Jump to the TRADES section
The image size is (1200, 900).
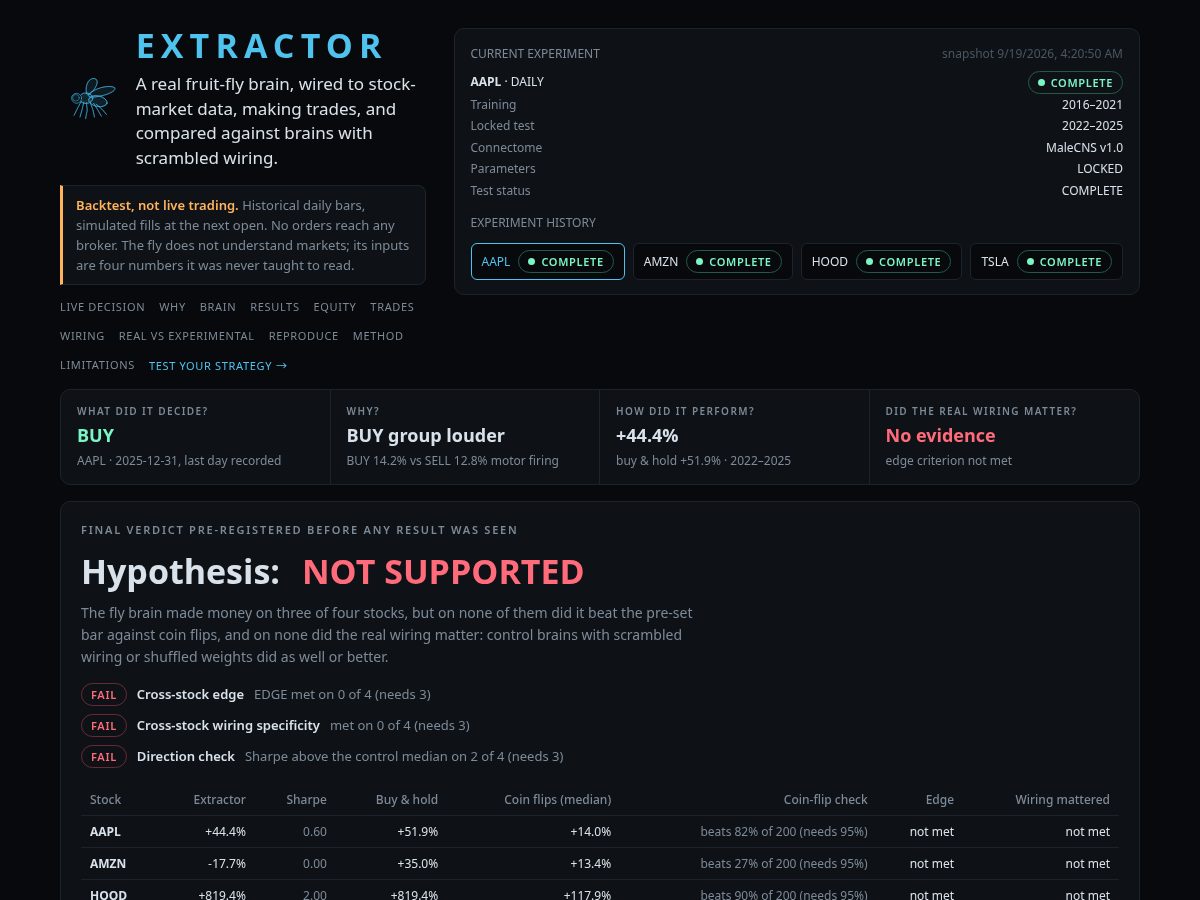[x=392, y=307]
